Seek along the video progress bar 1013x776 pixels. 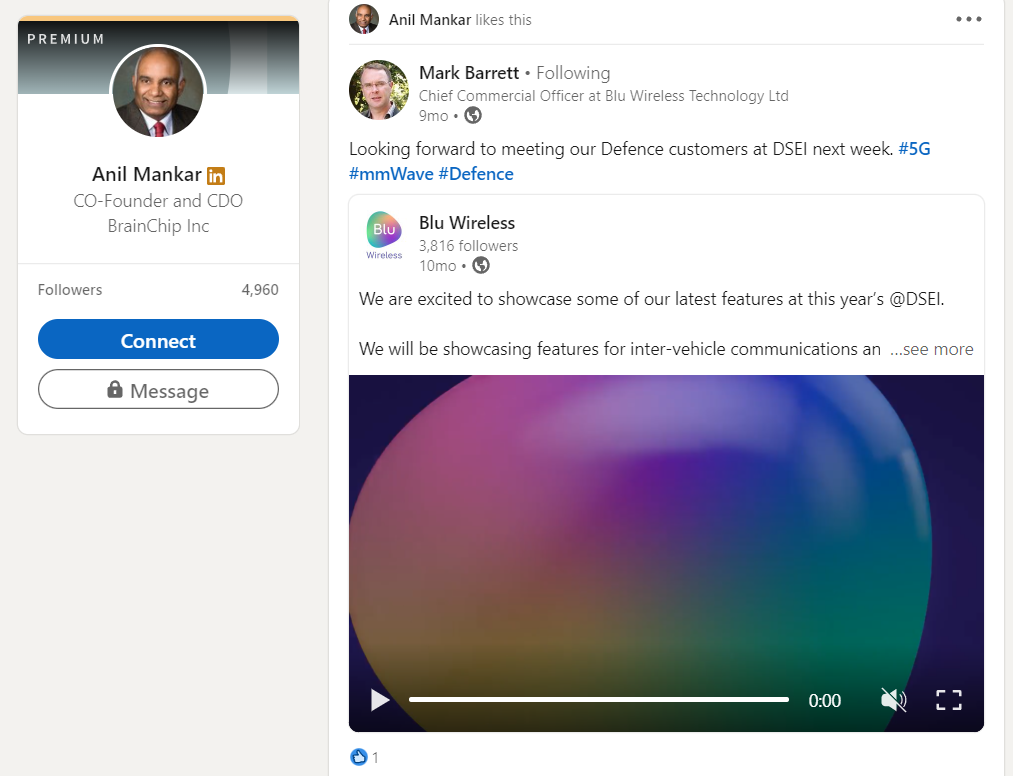point(598,700)
